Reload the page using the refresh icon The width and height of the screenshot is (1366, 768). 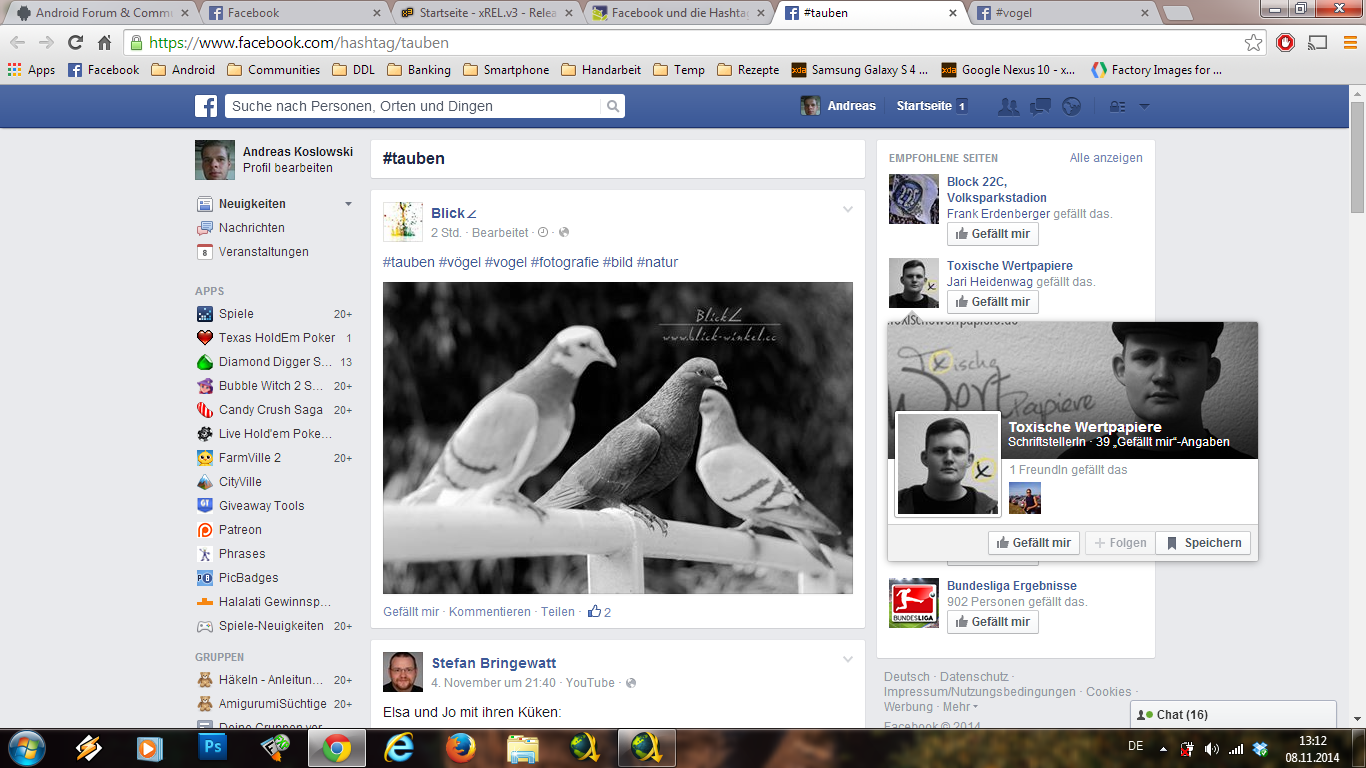tap(75, 43)
